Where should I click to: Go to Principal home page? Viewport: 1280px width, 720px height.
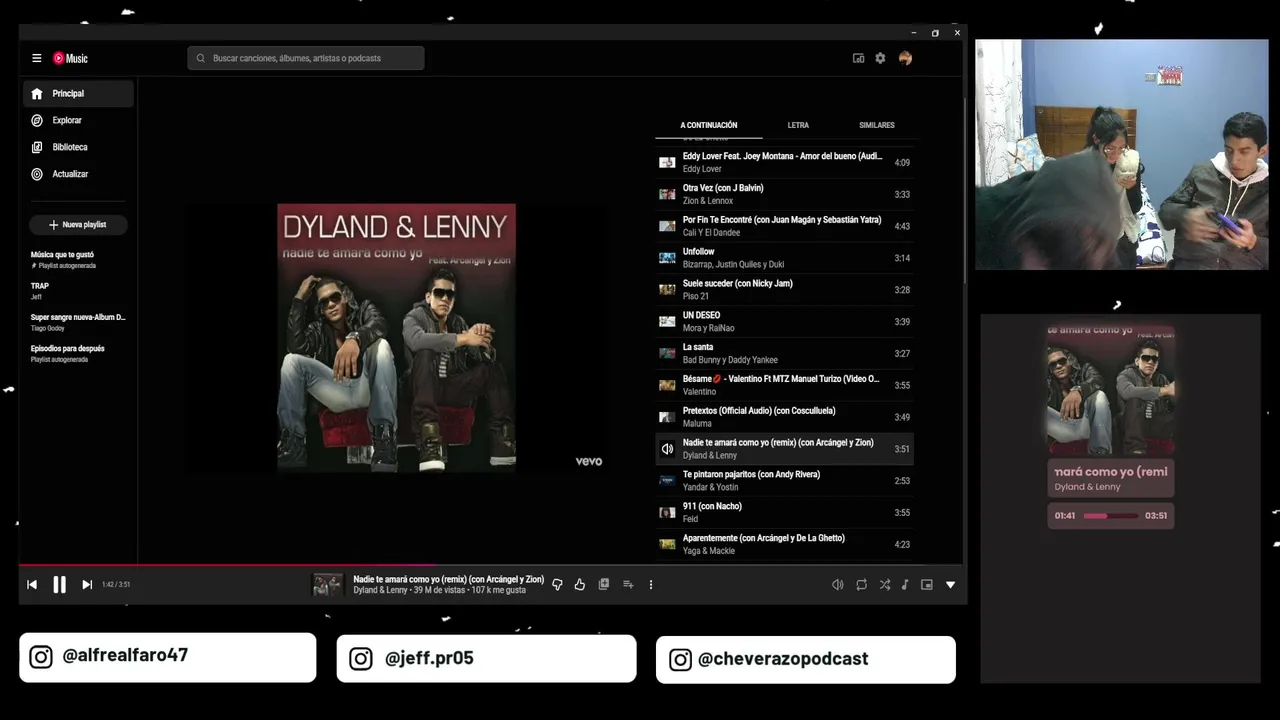78,94
